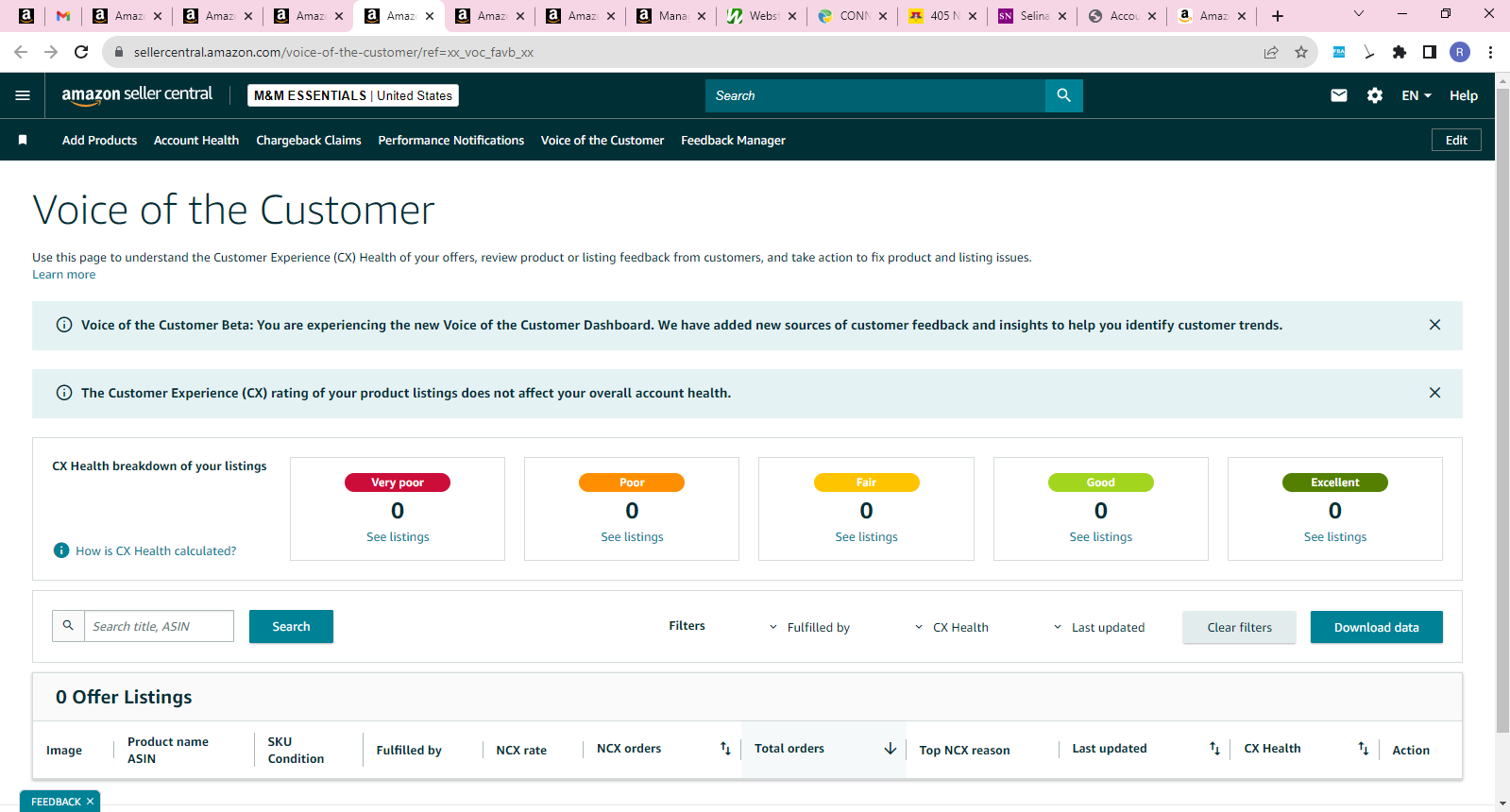This screenshot has height=812, width=1510.
Task: Open Add Products from favorites bar
Action: [99, 140]
